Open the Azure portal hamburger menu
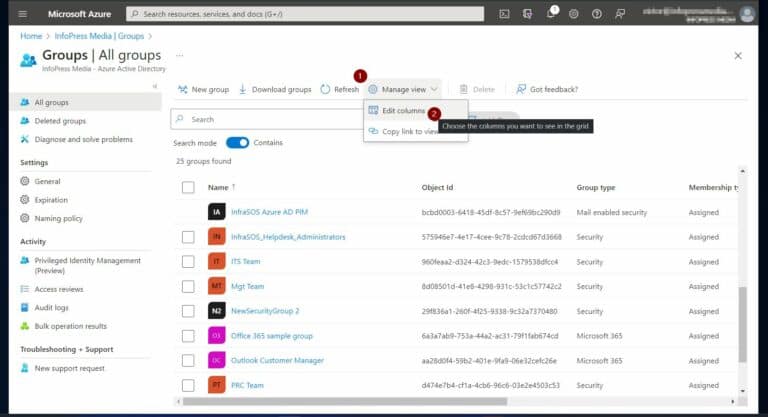This screenshot has height=417, width=768. coord(23,14)
